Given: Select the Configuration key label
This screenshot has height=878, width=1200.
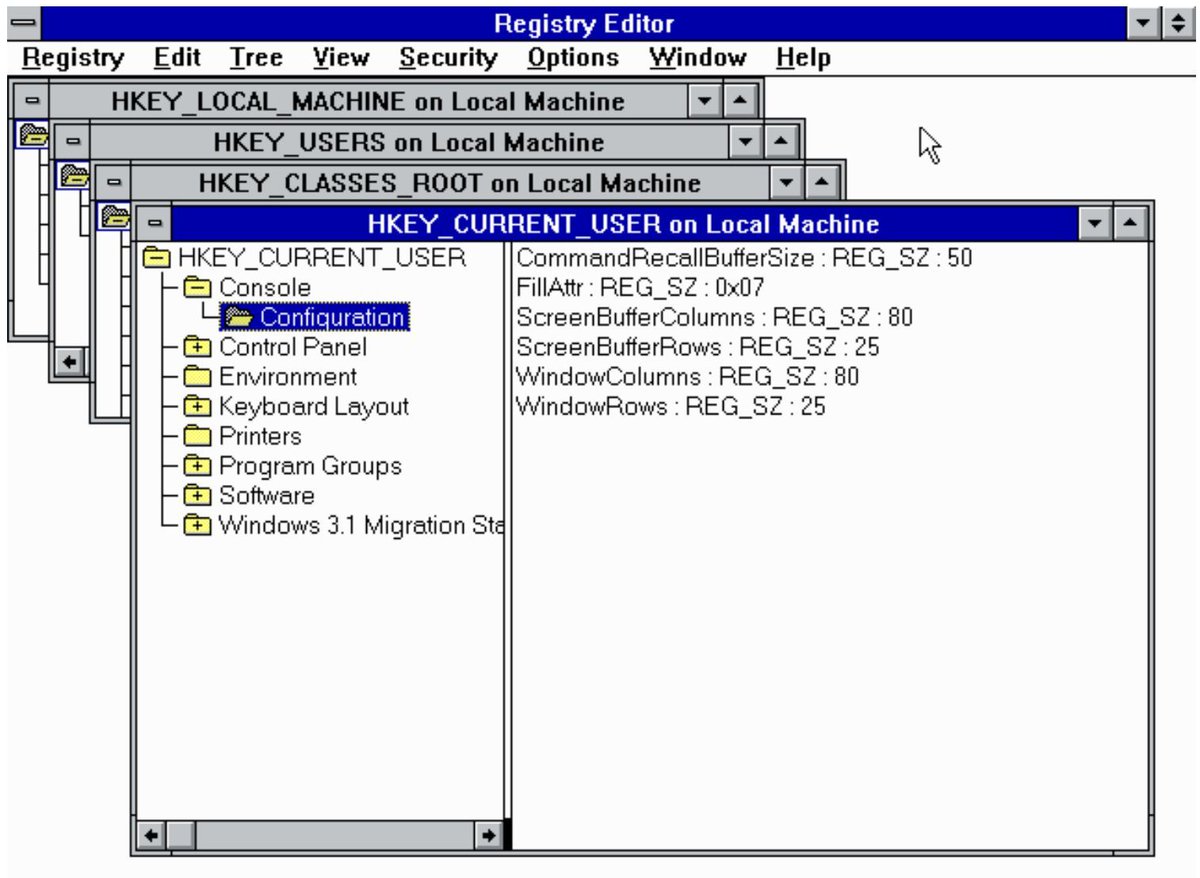Looking at the screenshot, I should pos(332,318).
